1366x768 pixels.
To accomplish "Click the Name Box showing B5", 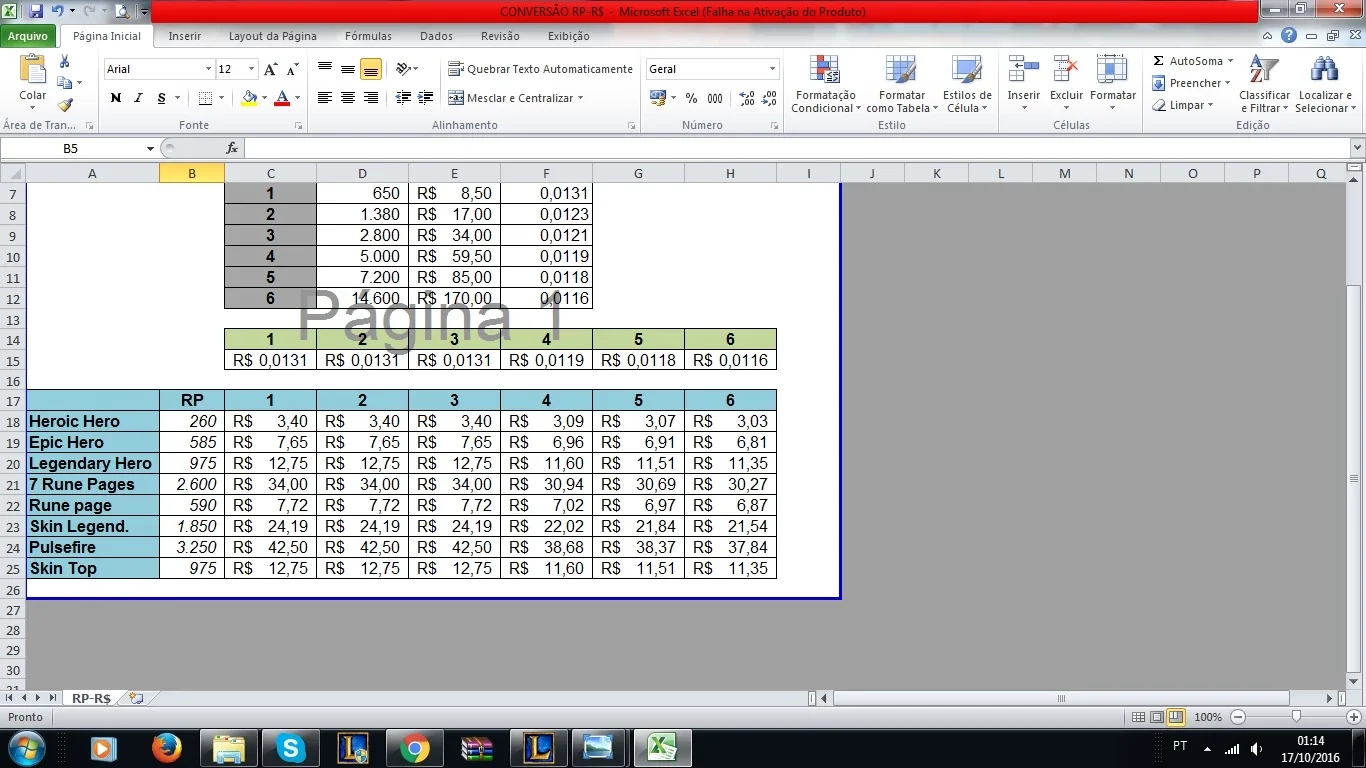I will coord(72,148).
